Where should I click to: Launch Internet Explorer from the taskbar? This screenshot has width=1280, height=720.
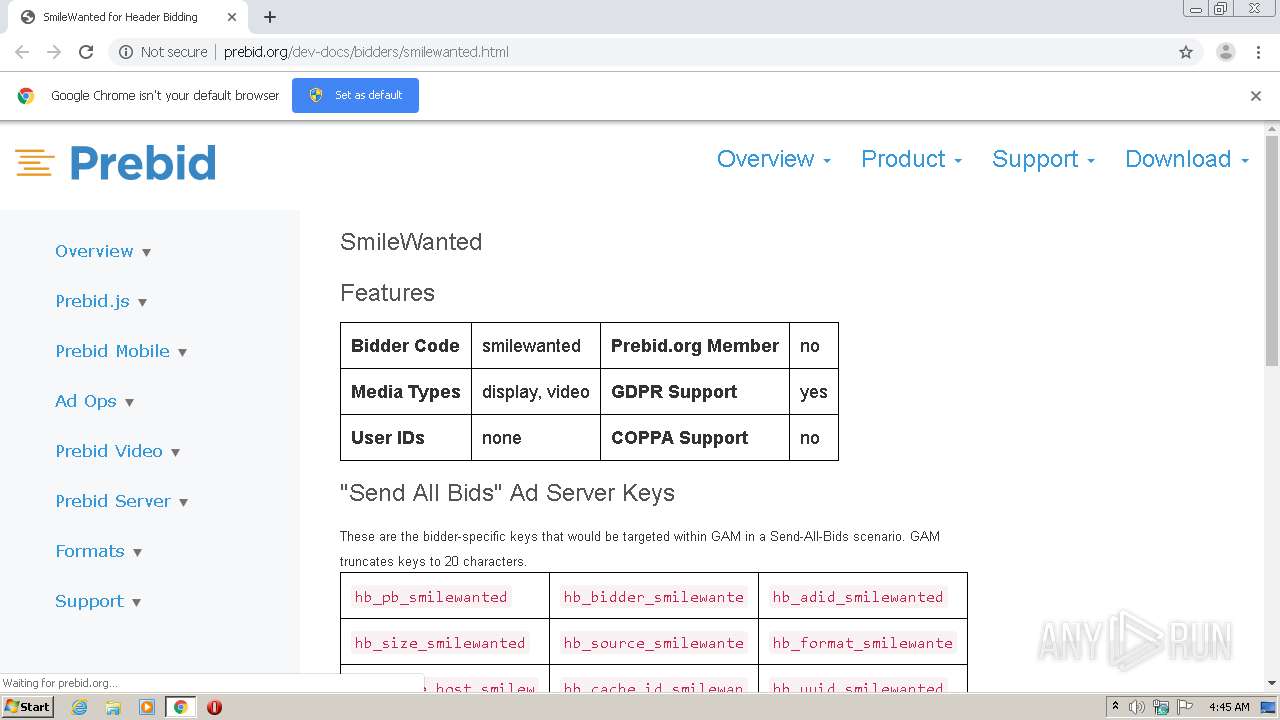point(80,707)
